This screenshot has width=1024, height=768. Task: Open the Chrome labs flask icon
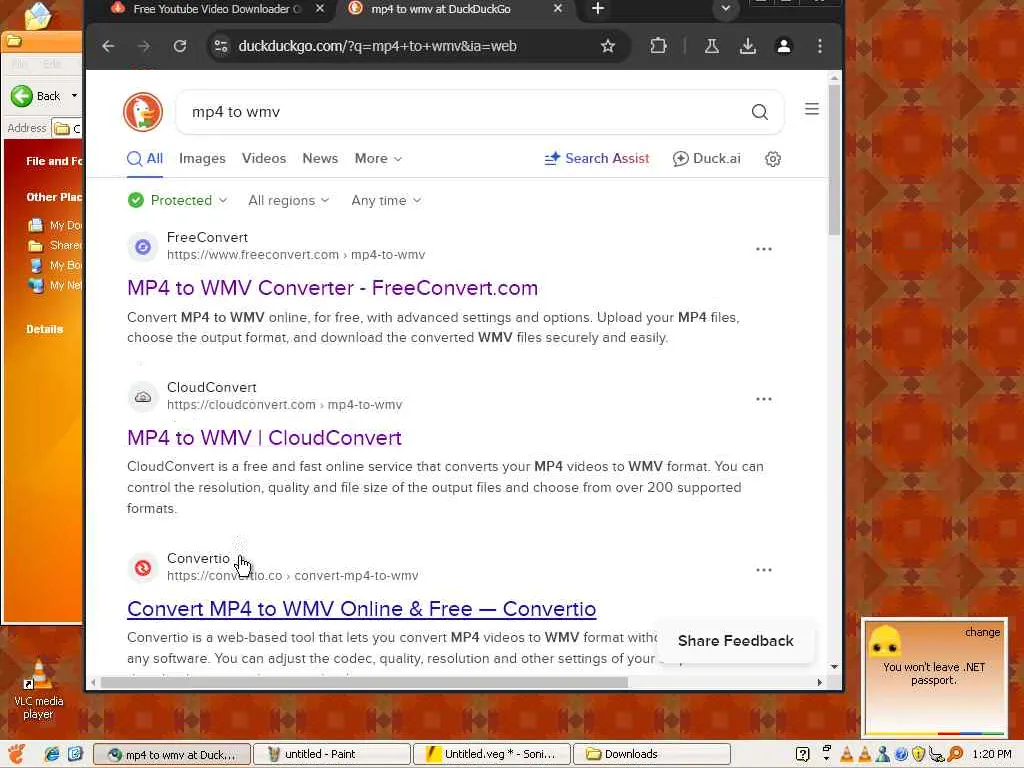[x=712, y=46]
